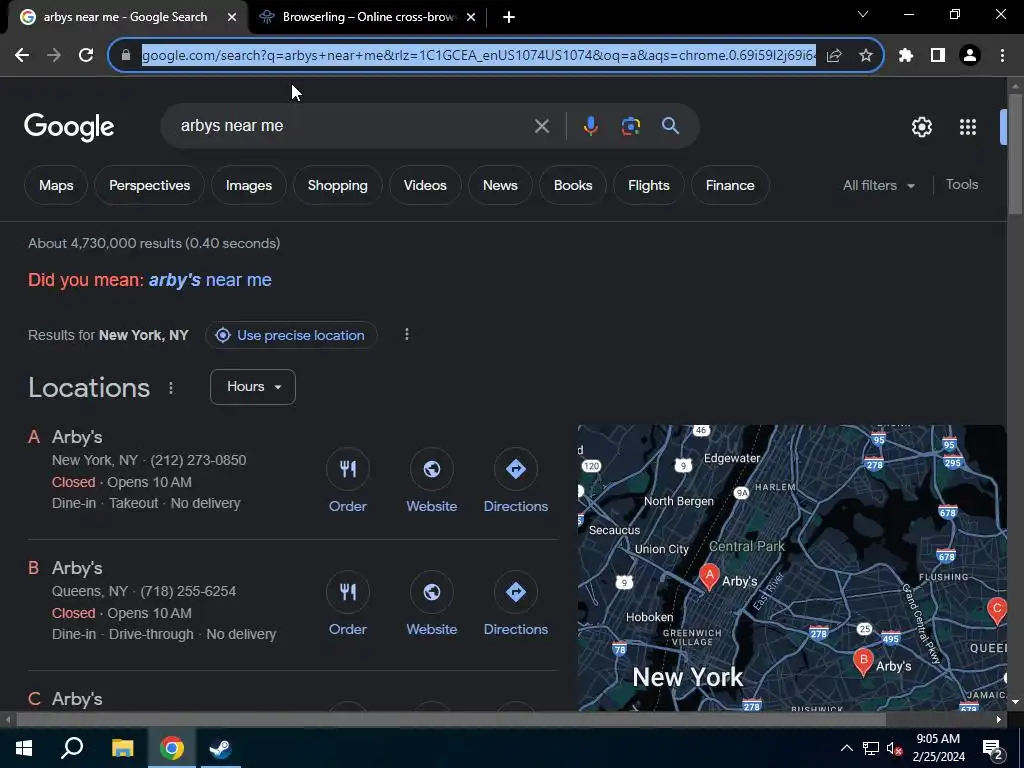Open the Arby's Queens listing
This screenshot has height=768, width=1024.
pyautogui.click(x=77, y=568)
